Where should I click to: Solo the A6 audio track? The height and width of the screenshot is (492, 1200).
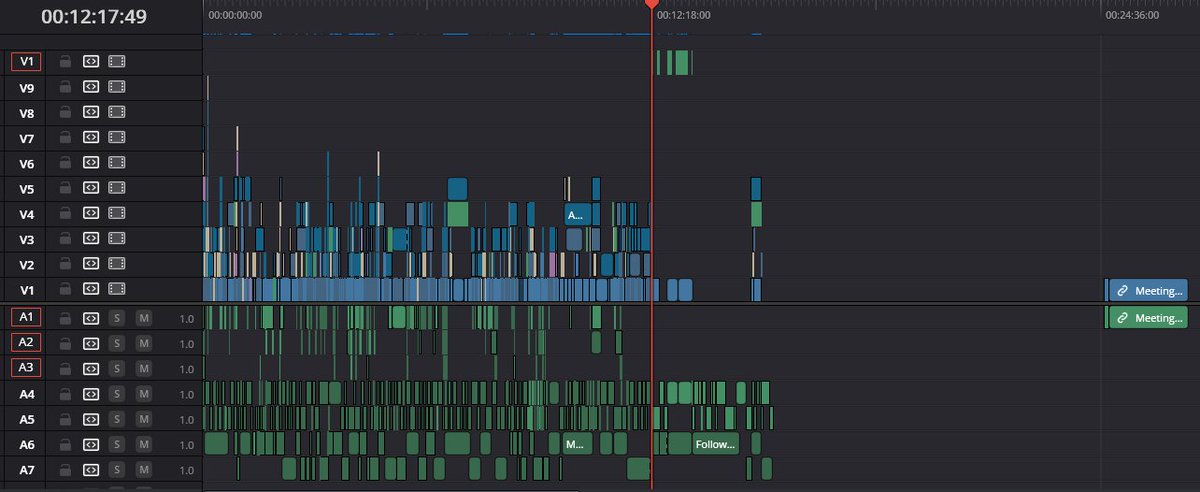point(116,445)
